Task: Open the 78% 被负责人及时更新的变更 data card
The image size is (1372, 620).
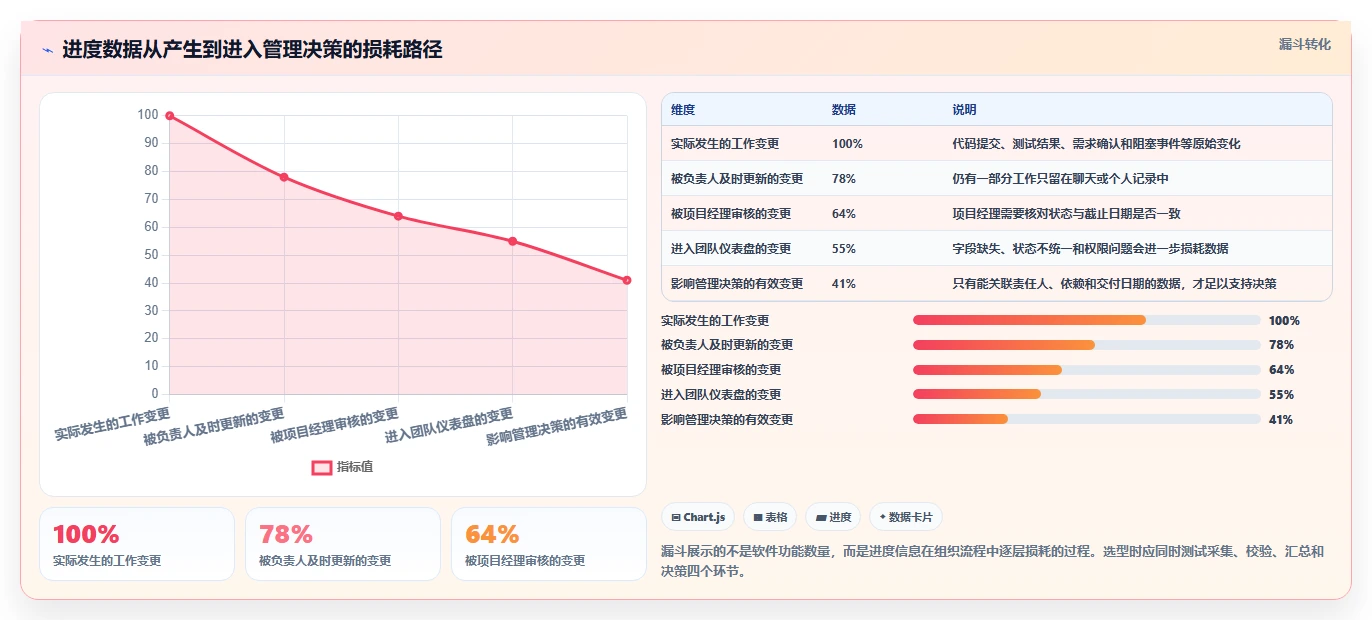Action: [343, 544]
